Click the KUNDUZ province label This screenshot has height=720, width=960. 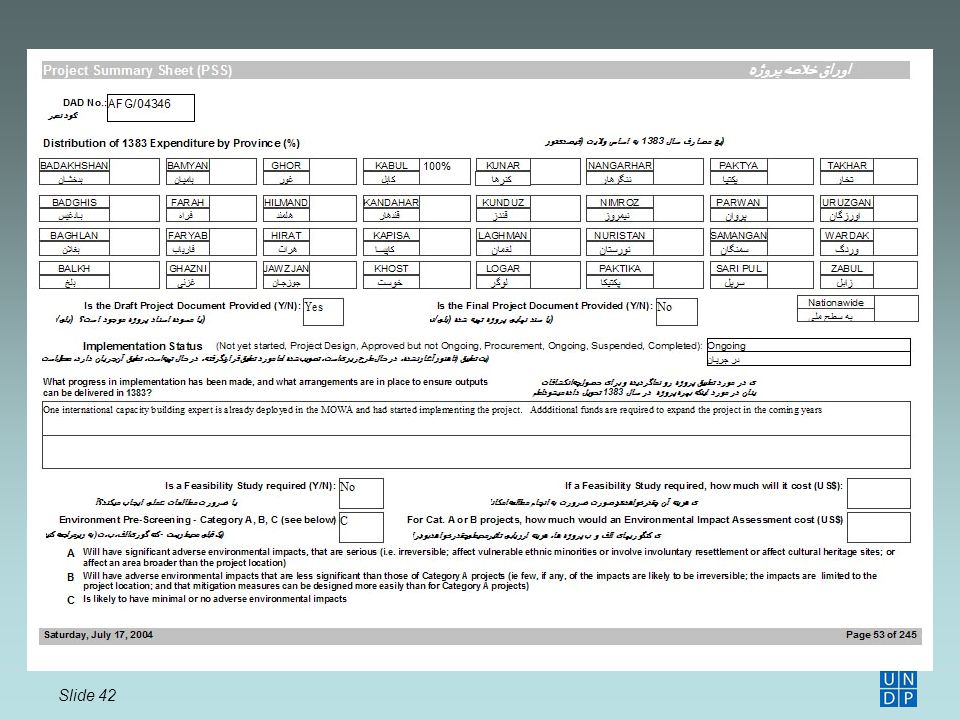(x=503, y=202)
